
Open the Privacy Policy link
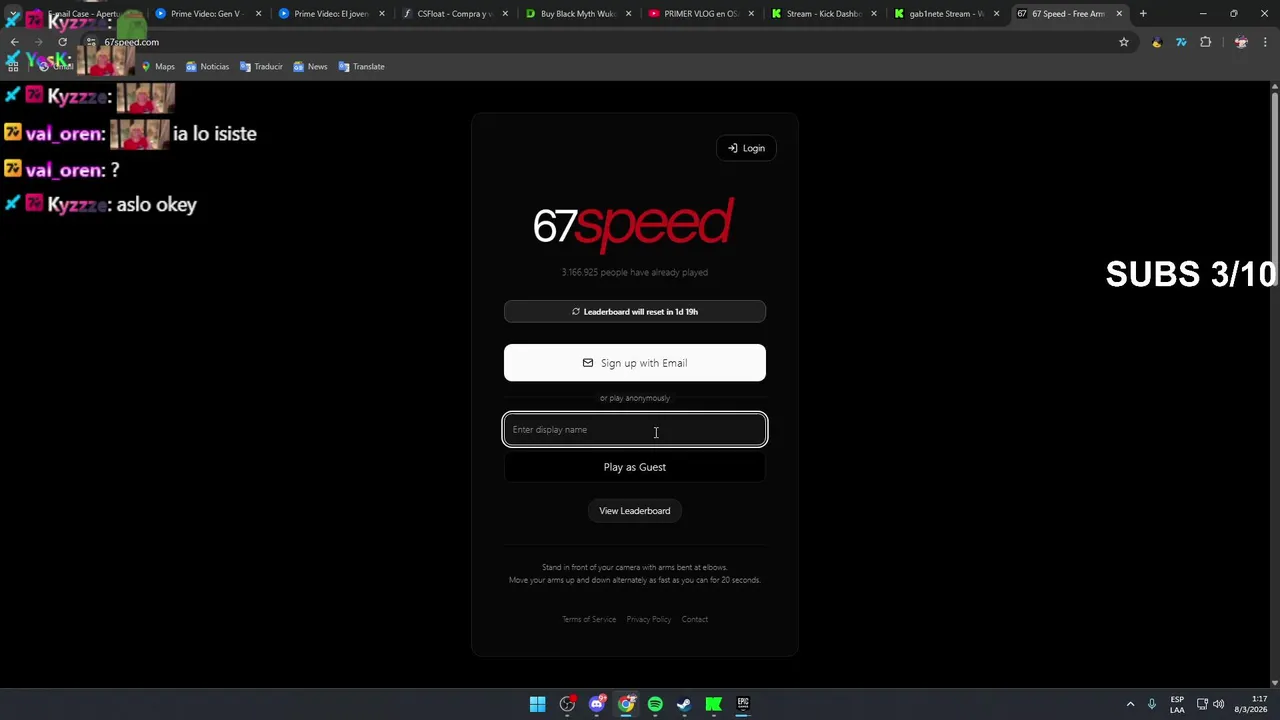(x=649, y=619)
